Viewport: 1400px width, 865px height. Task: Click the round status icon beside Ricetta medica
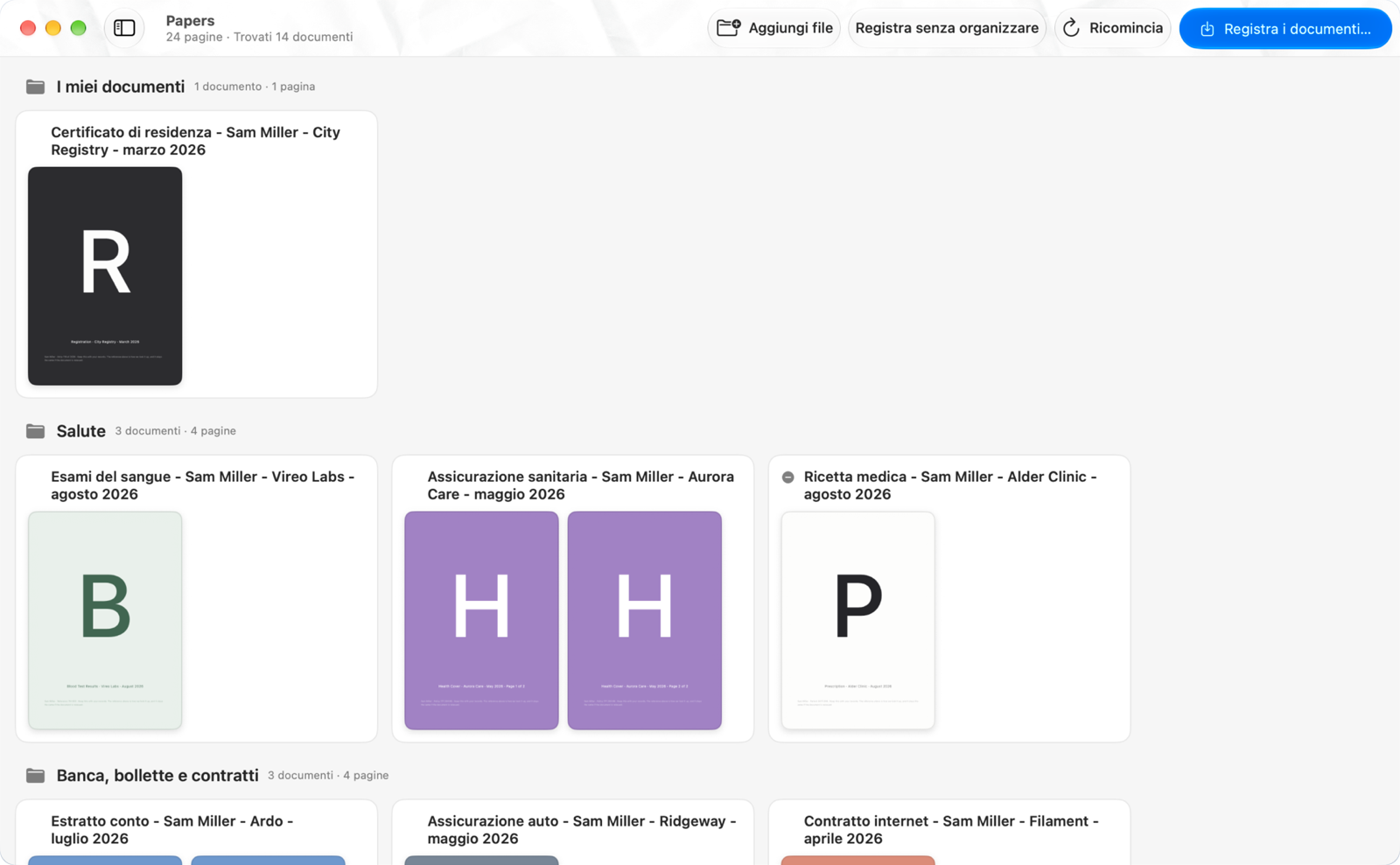[x=787, y=478]
